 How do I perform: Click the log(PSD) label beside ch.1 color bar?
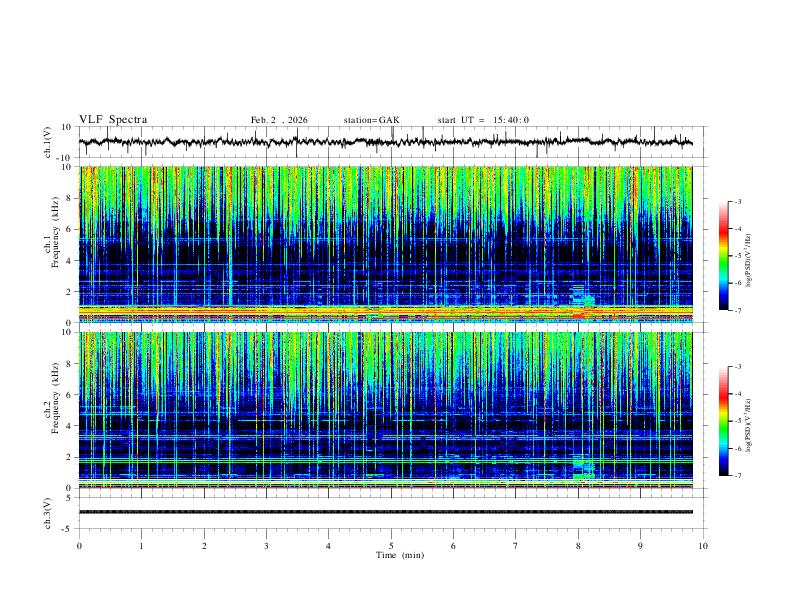(748, 260)
